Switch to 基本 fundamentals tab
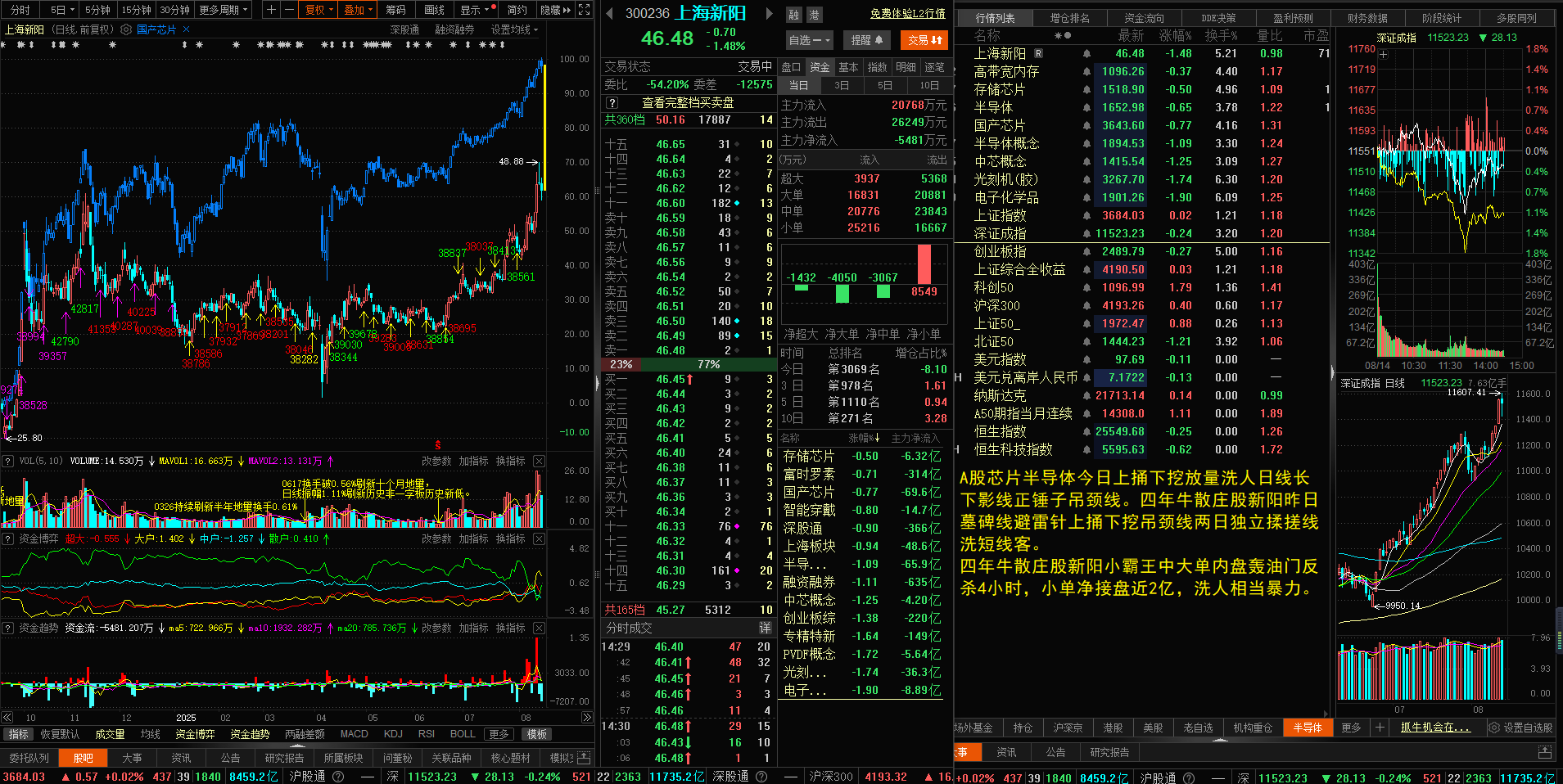This screenshot has height=784, width=1563. pyautogui.click(x=849, y=67)
